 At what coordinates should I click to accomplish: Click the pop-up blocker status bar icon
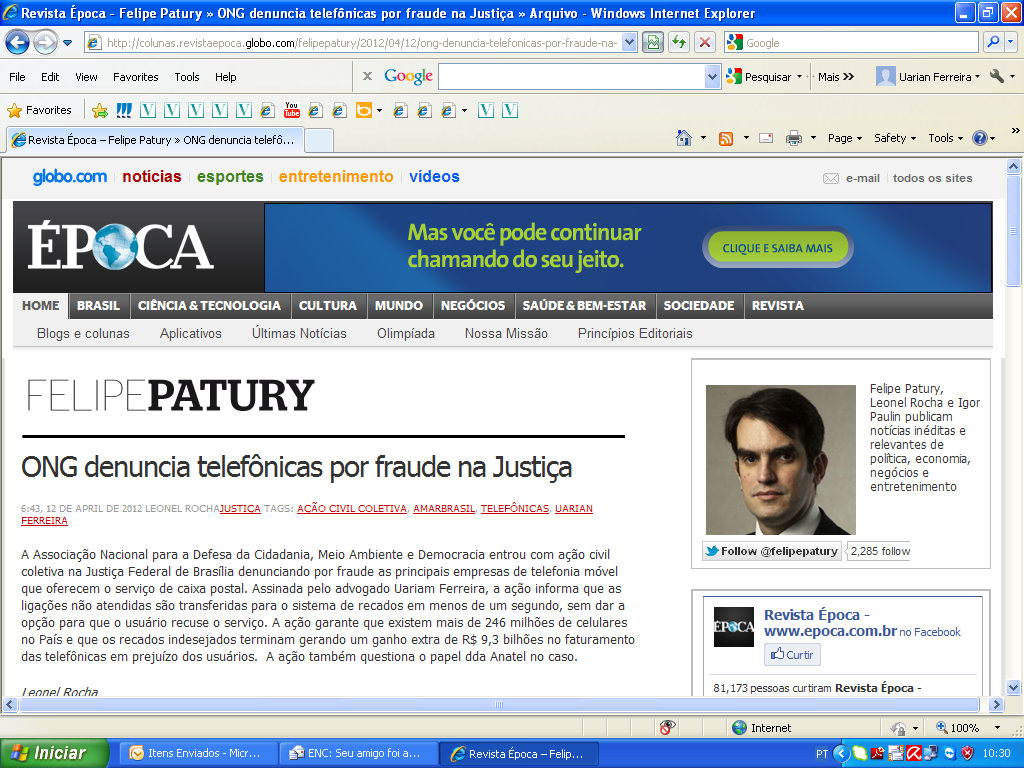tap(667, 727)
